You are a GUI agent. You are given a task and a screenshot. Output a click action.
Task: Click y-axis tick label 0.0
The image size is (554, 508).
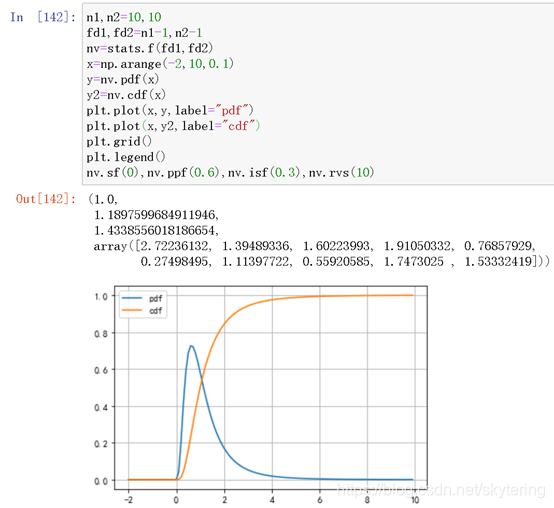pos(101,481)
